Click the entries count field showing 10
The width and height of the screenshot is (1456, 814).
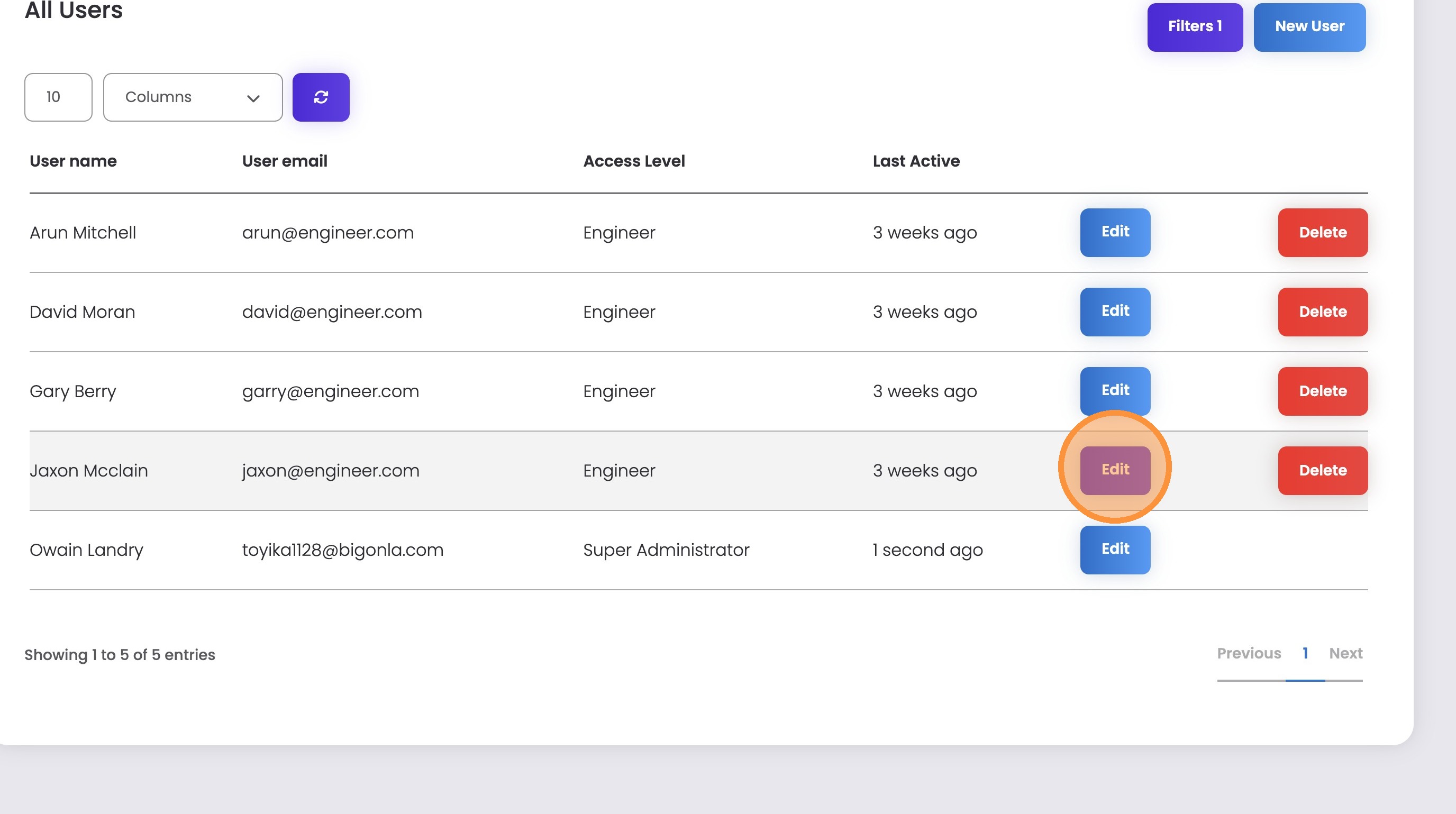point(58,97)
